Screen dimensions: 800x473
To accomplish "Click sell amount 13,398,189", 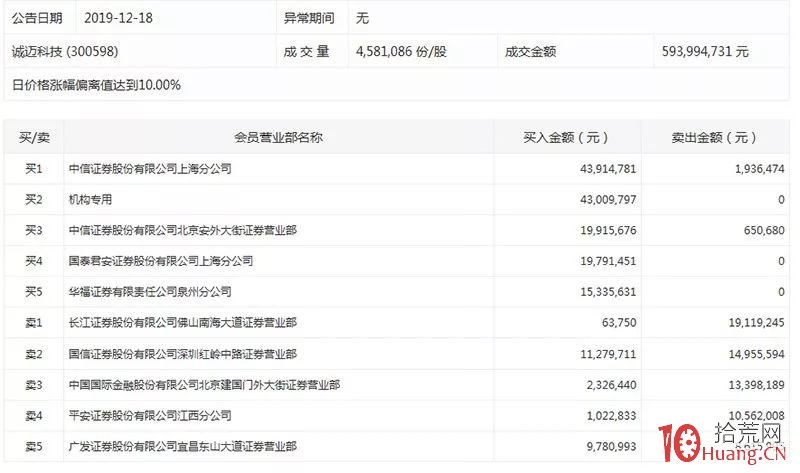I will 757,385.
